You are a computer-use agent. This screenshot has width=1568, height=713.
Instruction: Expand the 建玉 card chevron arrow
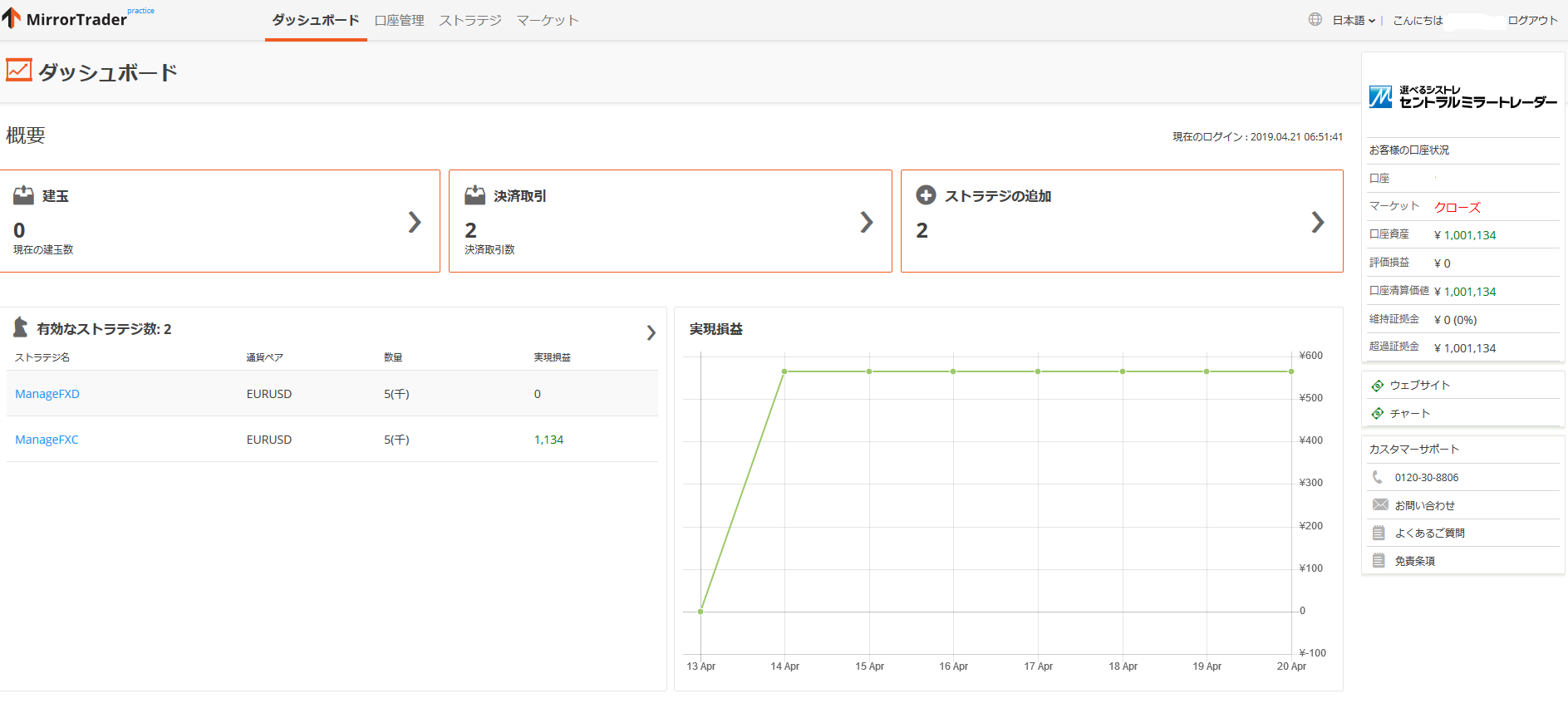pyautogui.click(x=415, y=222)
